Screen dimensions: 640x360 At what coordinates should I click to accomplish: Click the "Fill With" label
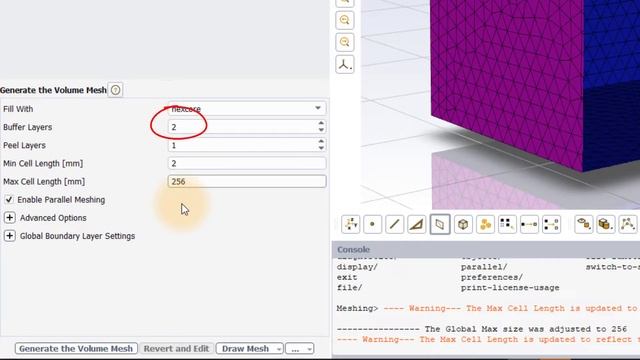click(x=18, y=109)
